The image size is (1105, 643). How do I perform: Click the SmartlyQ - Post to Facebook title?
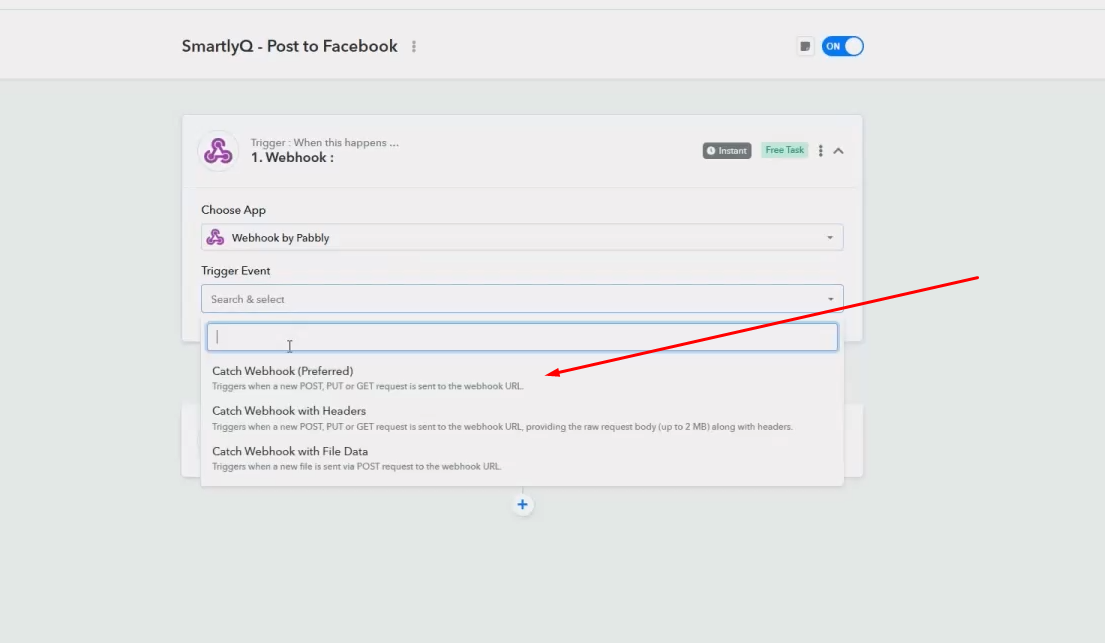tap(290, 47)
